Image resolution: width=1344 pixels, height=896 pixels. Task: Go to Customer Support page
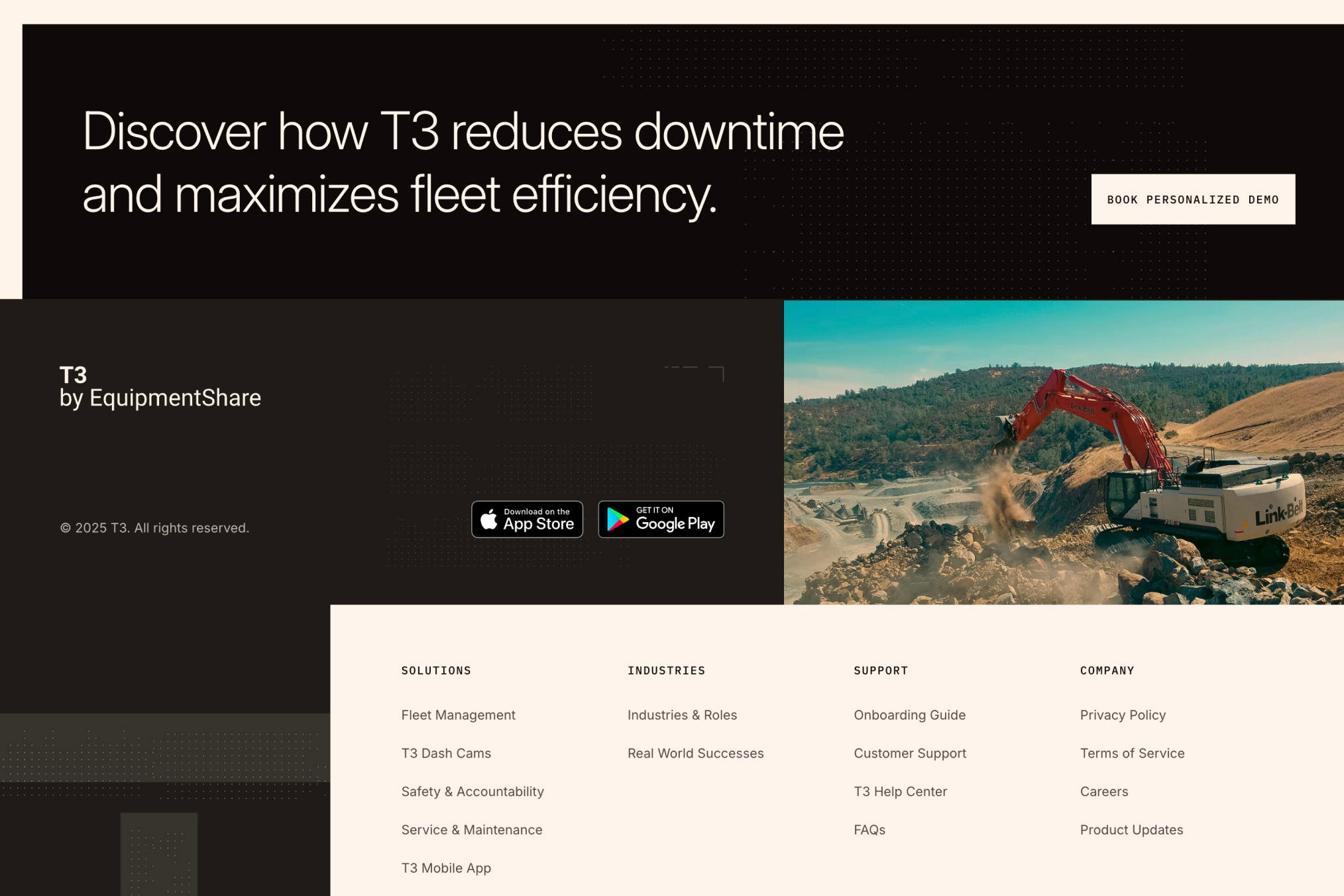coord(910,754)
